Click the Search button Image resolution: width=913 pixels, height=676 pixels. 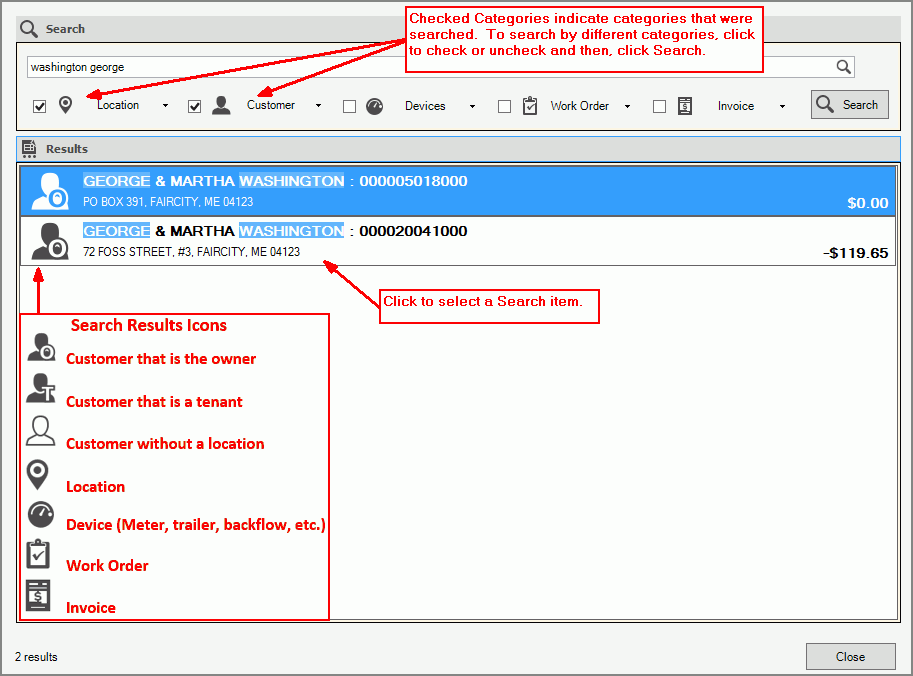[850, 105]
